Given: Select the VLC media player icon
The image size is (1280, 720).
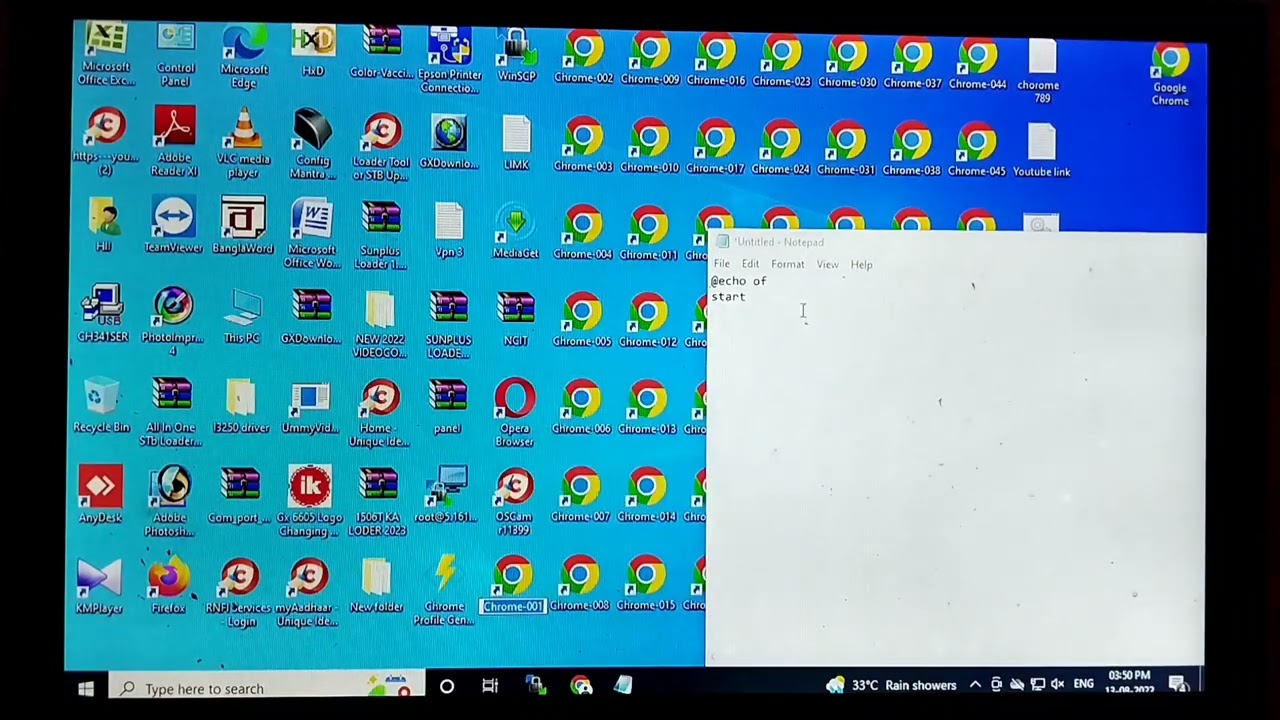Looking at the screenshot, I should pyautogui.click(x=243, y=143).
